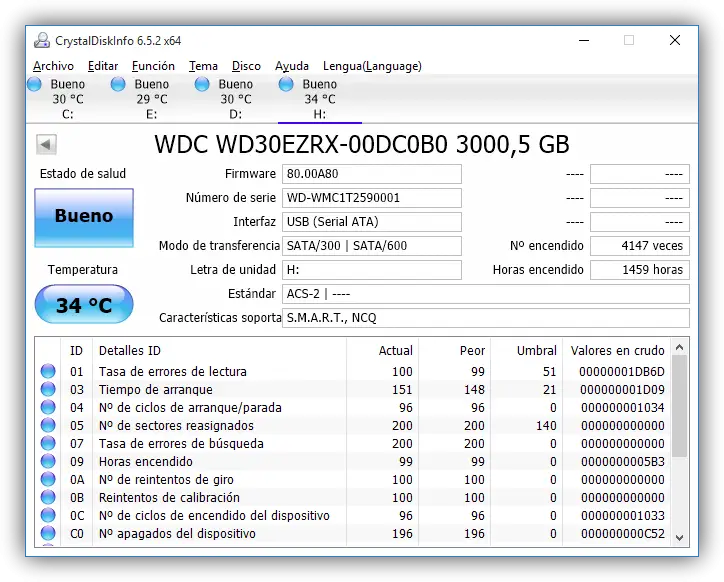Select the D: drive status orb
Viewport: 724px width, 582px height.
point(202,84)
